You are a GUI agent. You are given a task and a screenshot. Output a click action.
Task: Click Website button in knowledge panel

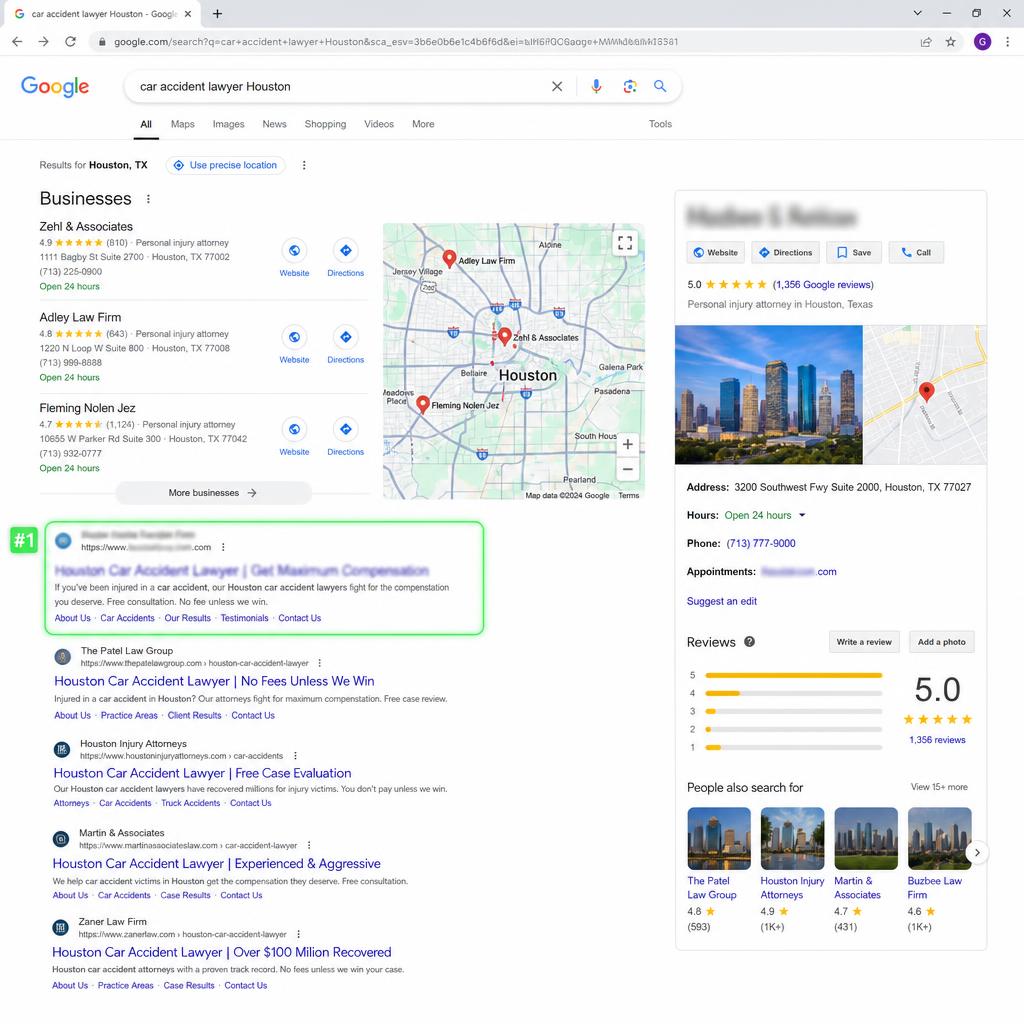pyautogui.click(x=716, y=253)
